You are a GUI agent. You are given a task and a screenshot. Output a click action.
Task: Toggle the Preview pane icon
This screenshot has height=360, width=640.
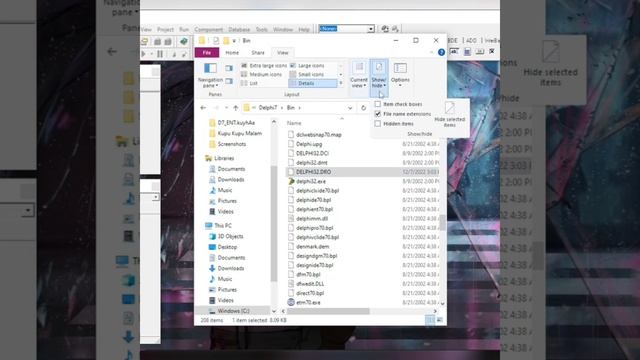(x=229, y=68)
